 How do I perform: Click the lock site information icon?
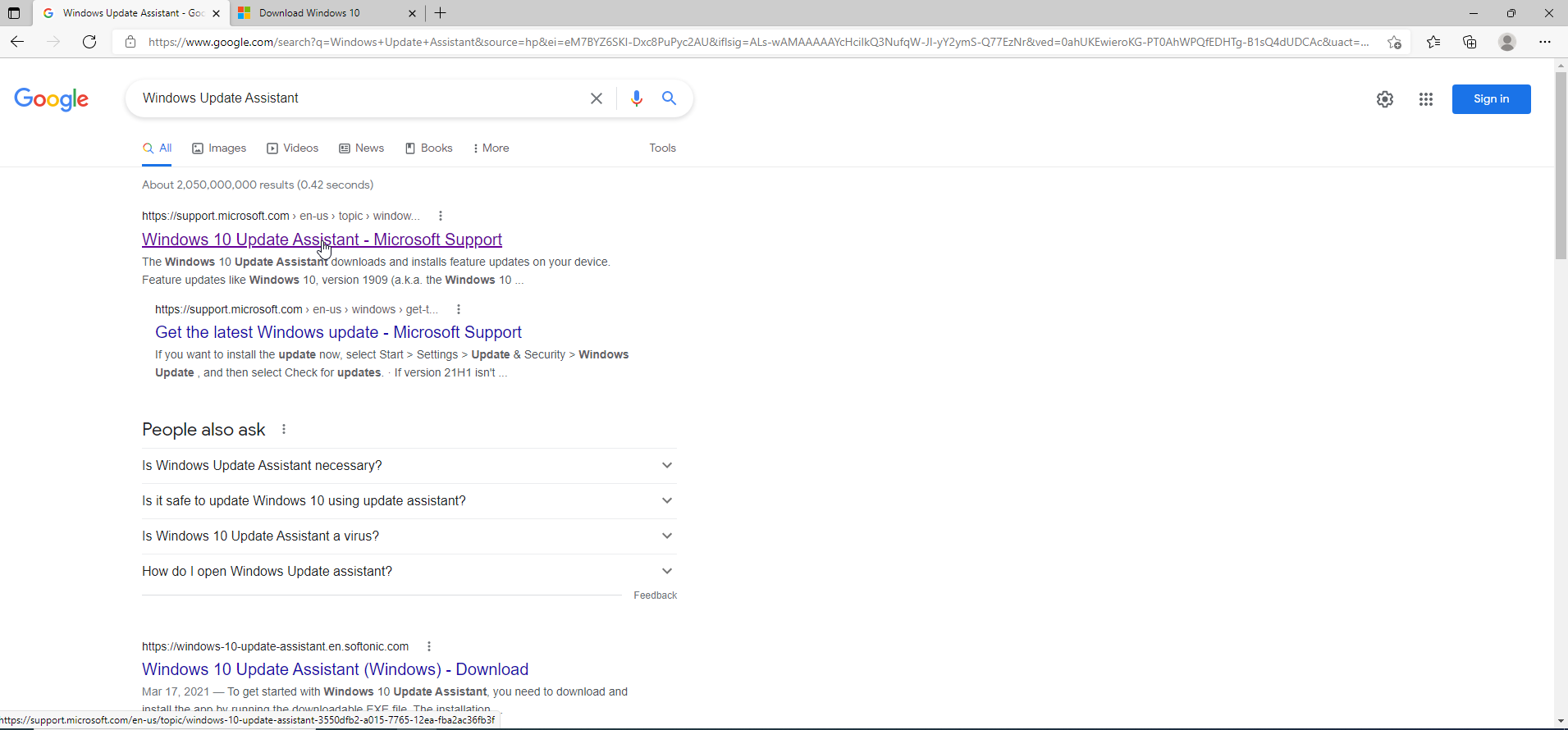tap(130, 42)
